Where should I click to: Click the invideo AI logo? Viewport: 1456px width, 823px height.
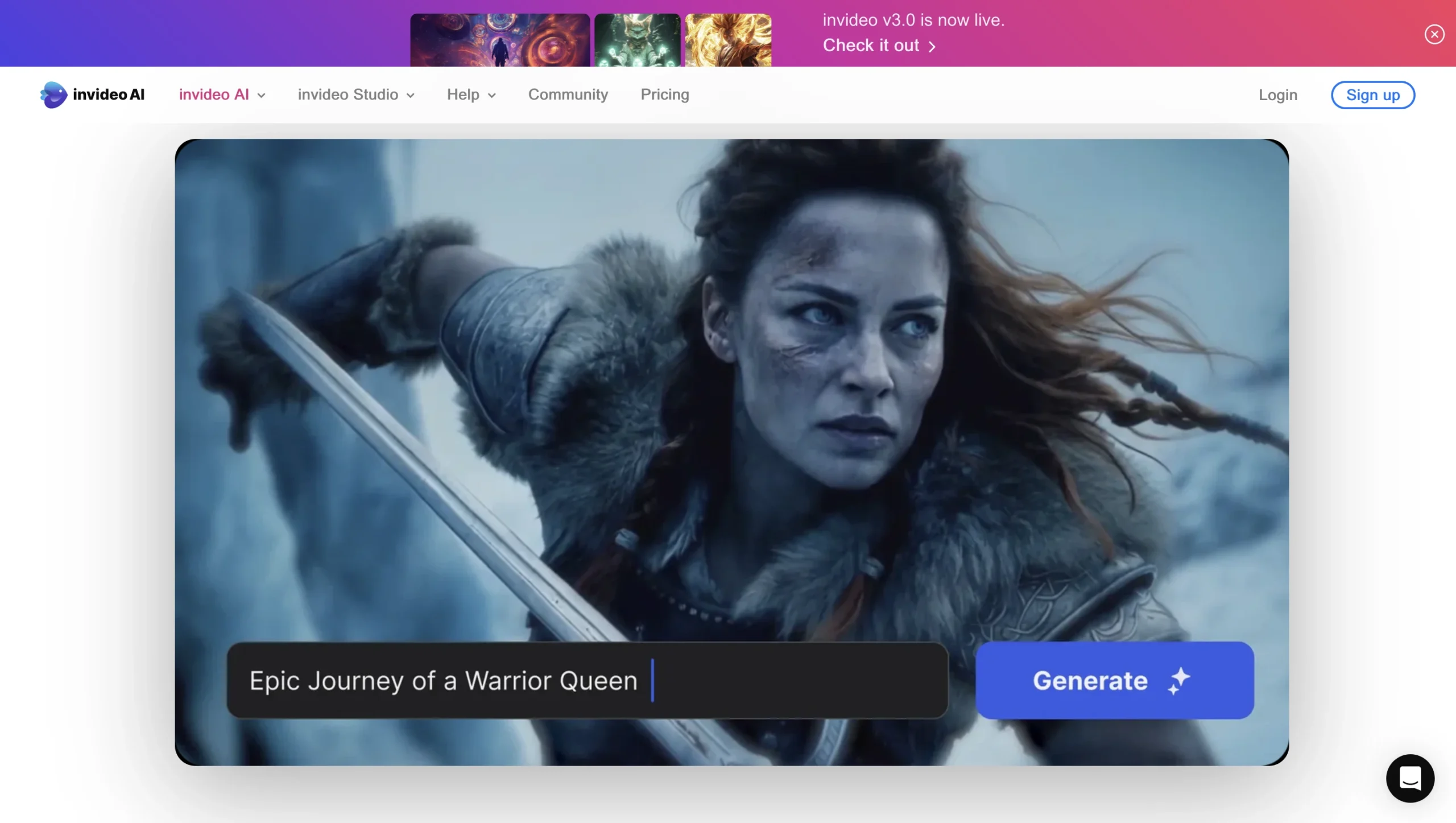(92, 94)
